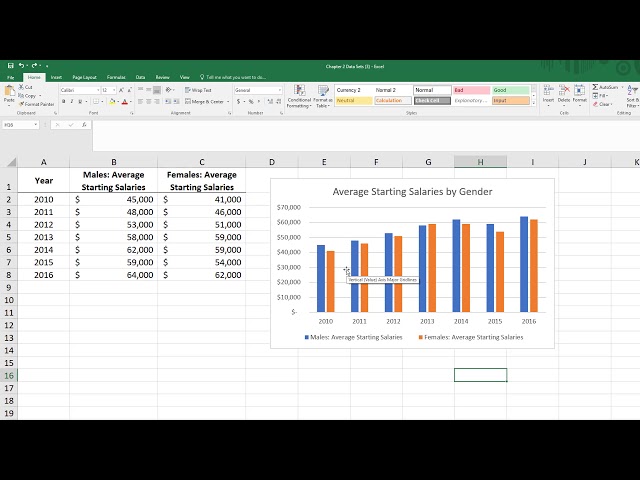This screenshot has width=640, height=480.
Task: Toggle Top Align in Alignment group
Action: click(x=140, y=90)
